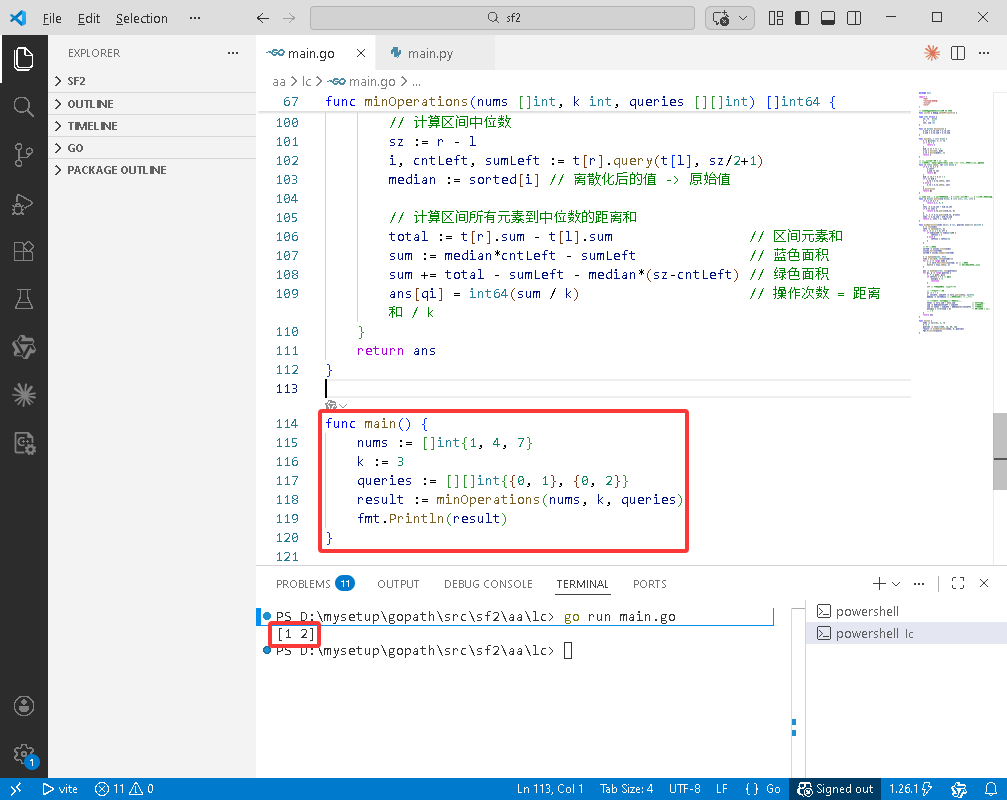Viewport: 1007px width, 800px height.
Task: Open the Search view in activity bar
Action: 24,107
